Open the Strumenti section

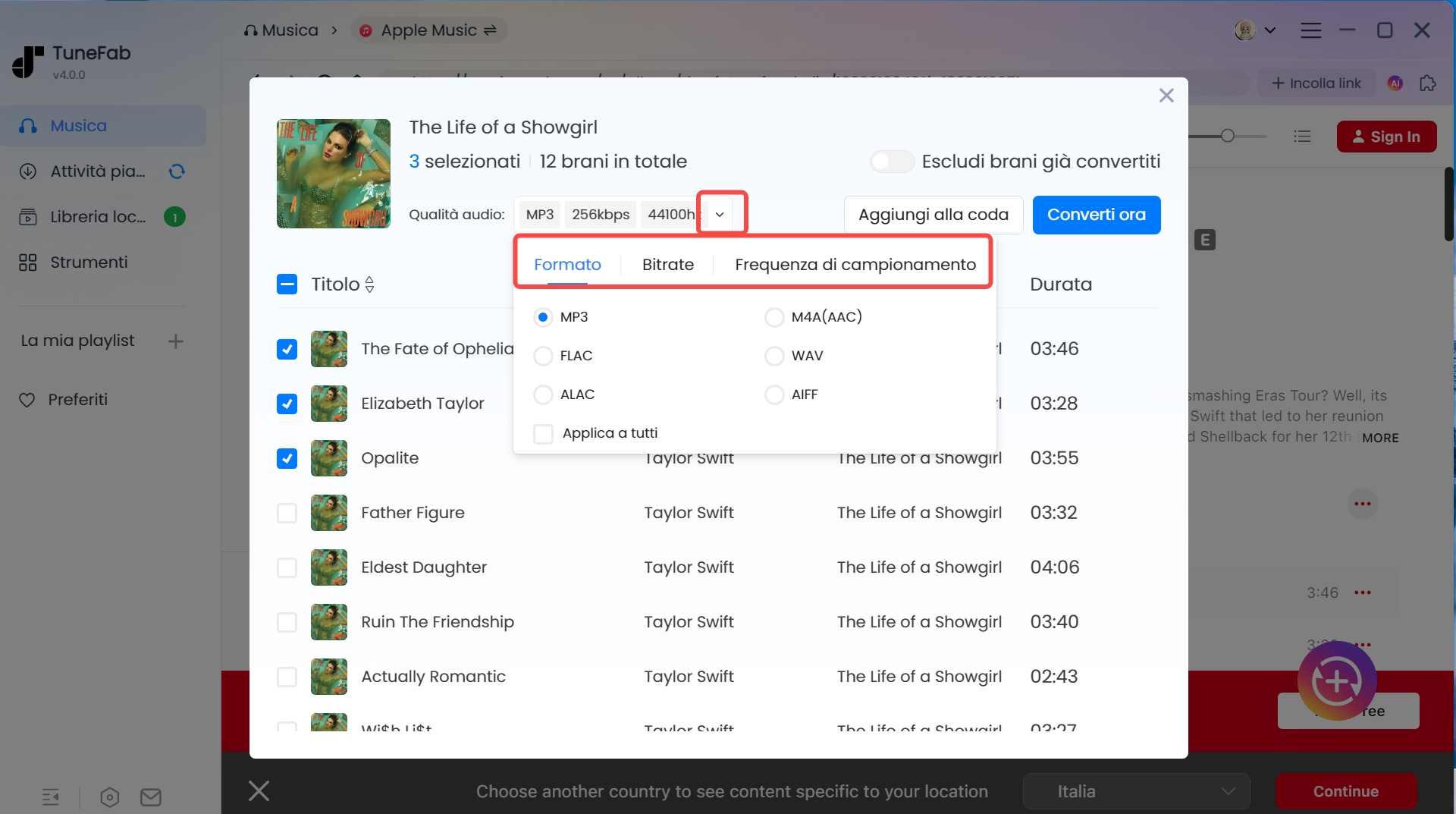pyautogui.click(x=87, y=262)
